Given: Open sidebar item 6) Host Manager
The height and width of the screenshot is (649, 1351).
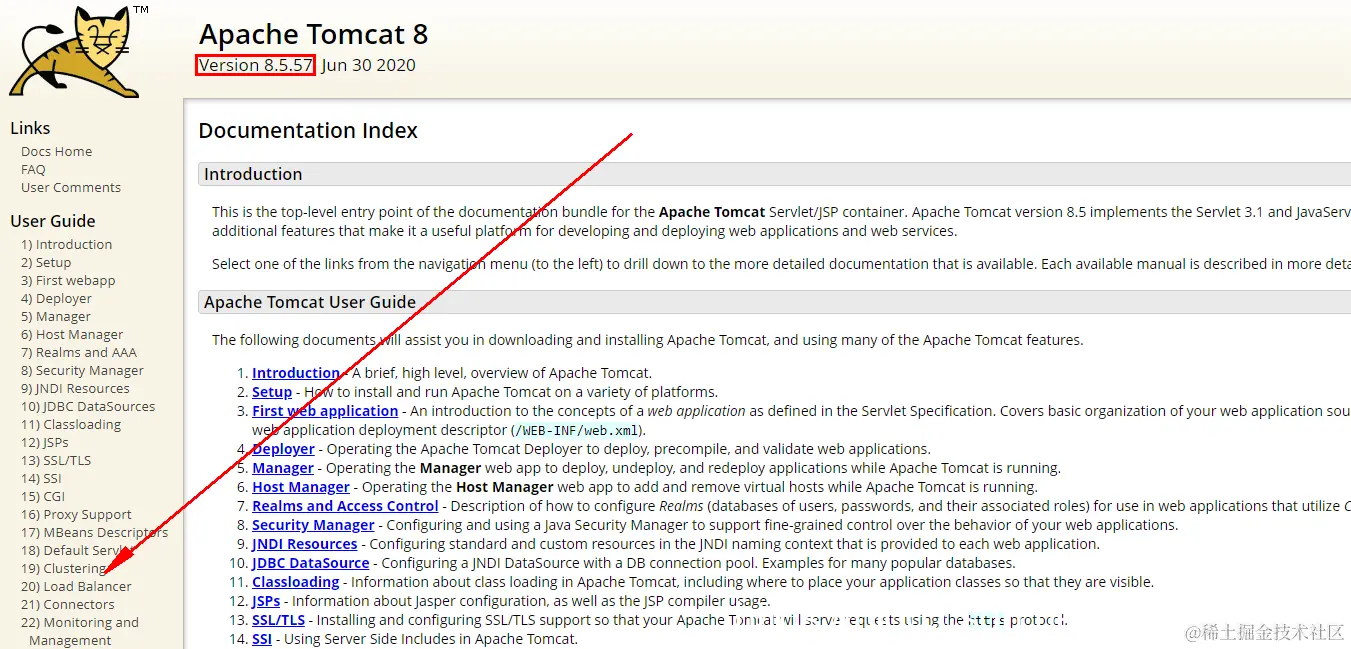Looking at the screenshot, I should (x=72, y=335).
